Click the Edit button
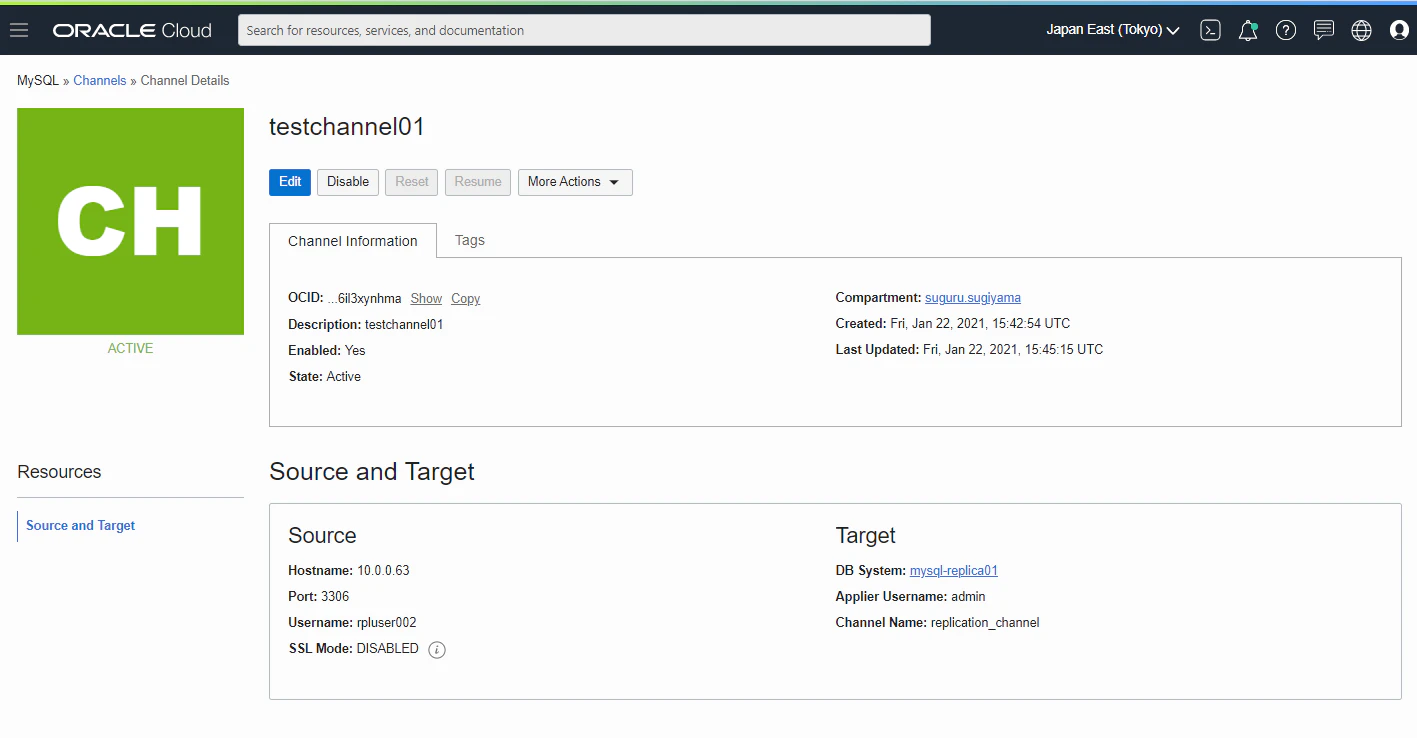Image resolution: width=1417 pixels, height=738 pixels. pos(290,182)
